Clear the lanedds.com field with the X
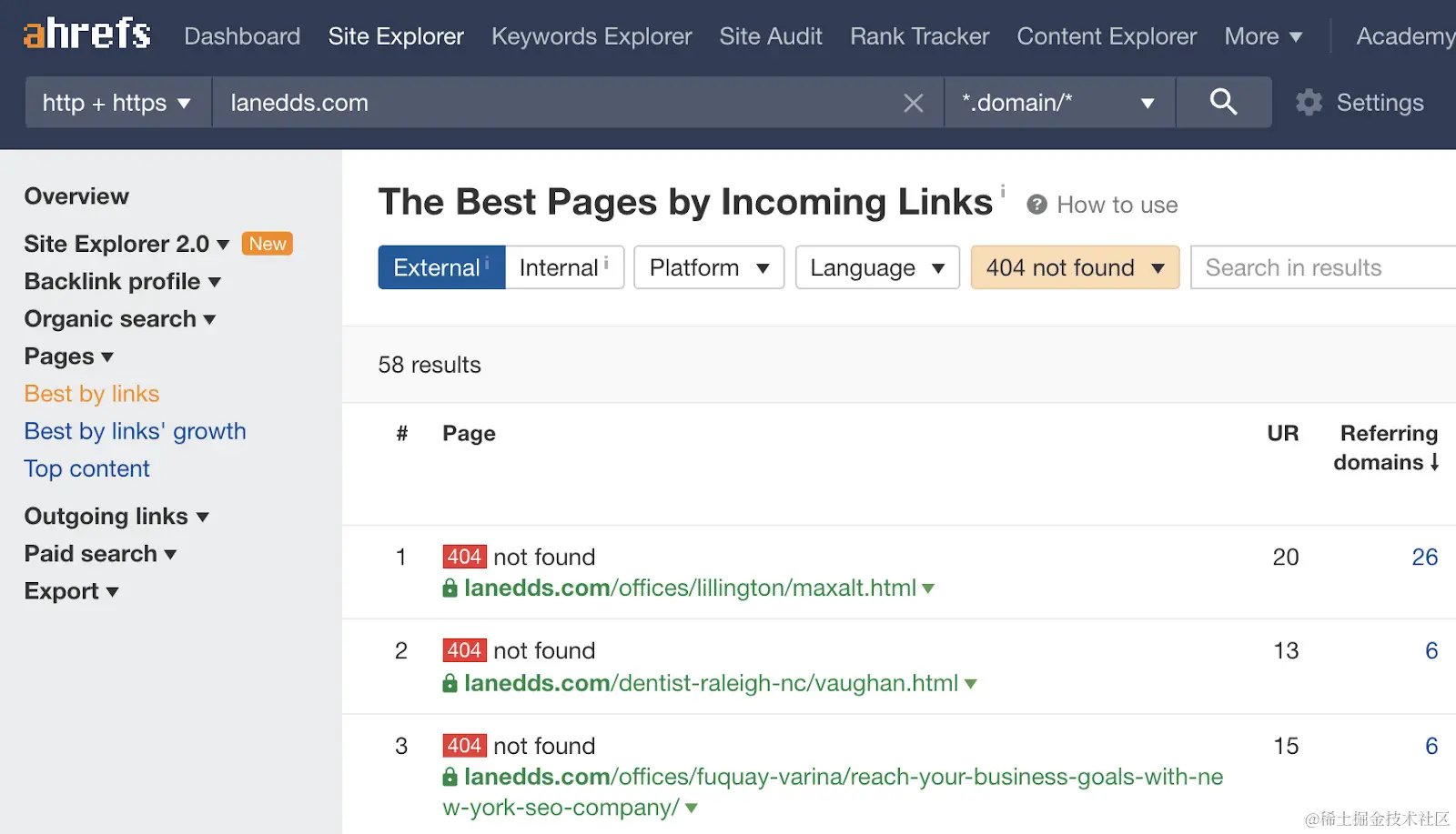Viewport: 1456px width, 834px height. pos(914,103)
